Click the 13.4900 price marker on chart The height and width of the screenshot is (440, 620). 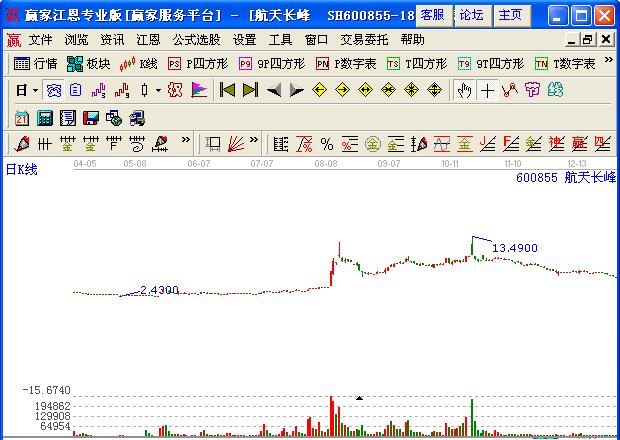pos(515,247)
